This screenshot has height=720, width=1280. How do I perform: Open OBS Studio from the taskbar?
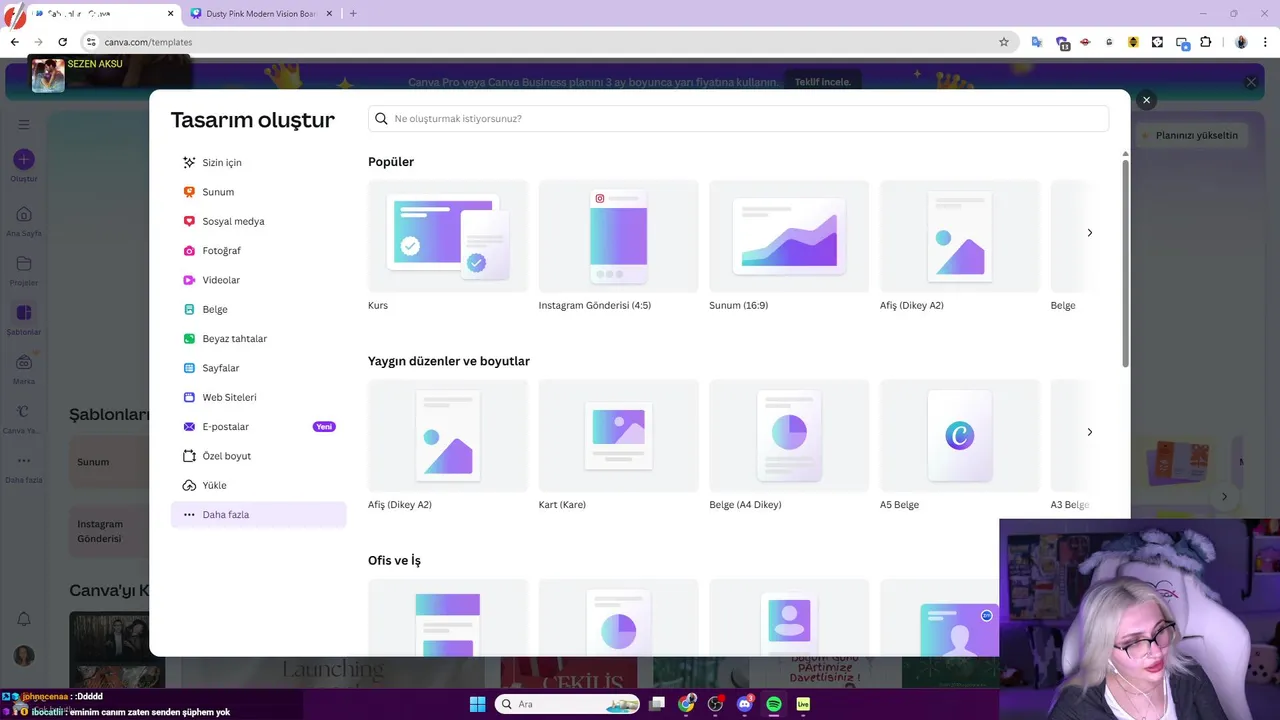[715, 704]
